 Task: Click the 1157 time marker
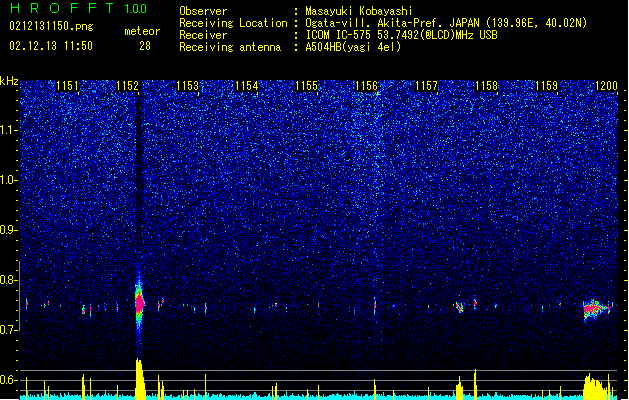[x=426, y=86]
